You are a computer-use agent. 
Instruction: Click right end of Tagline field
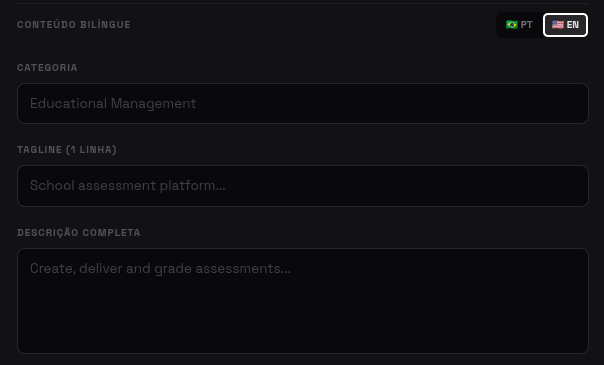coord(559,186)
